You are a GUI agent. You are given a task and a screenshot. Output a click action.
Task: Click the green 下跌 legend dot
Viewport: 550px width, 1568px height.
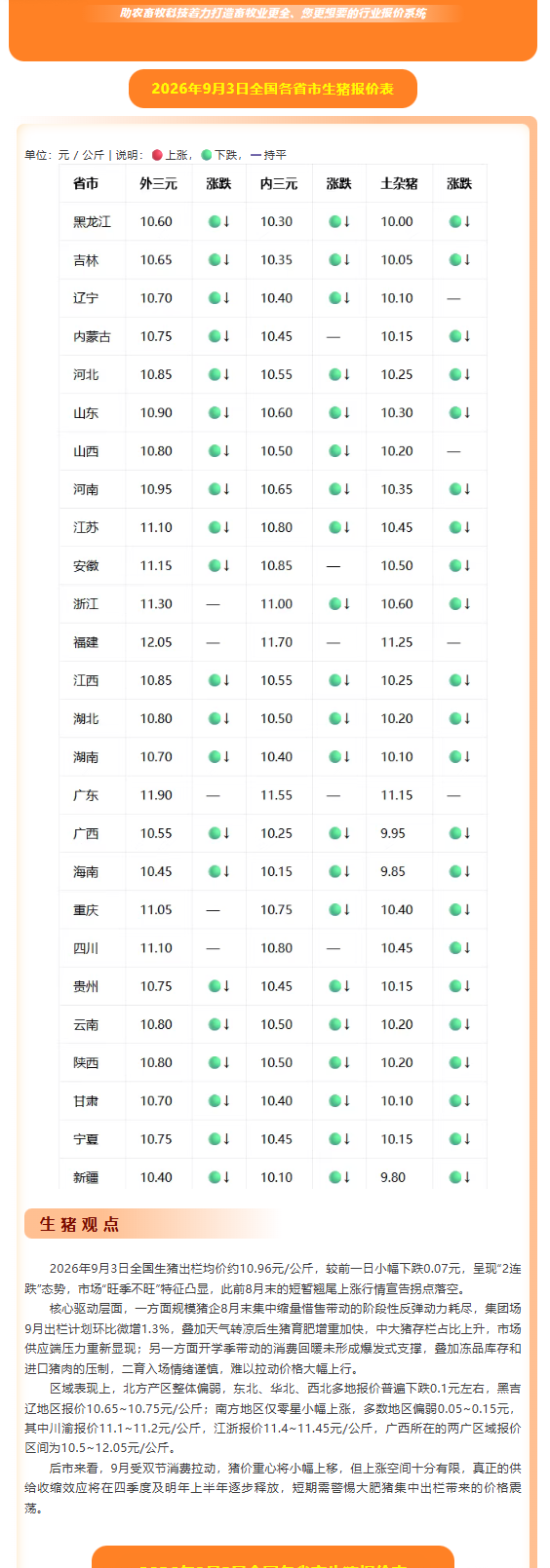click(x=207, y=155)
